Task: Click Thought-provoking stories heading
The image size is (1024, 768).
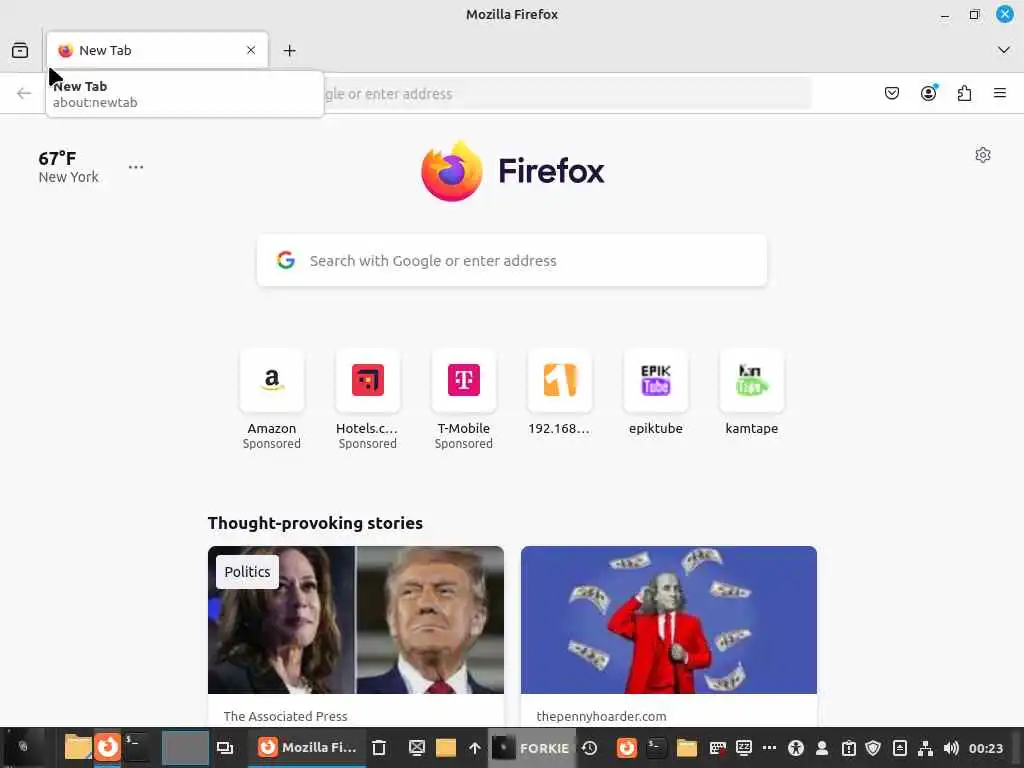Action: click(x=315, y=523)
